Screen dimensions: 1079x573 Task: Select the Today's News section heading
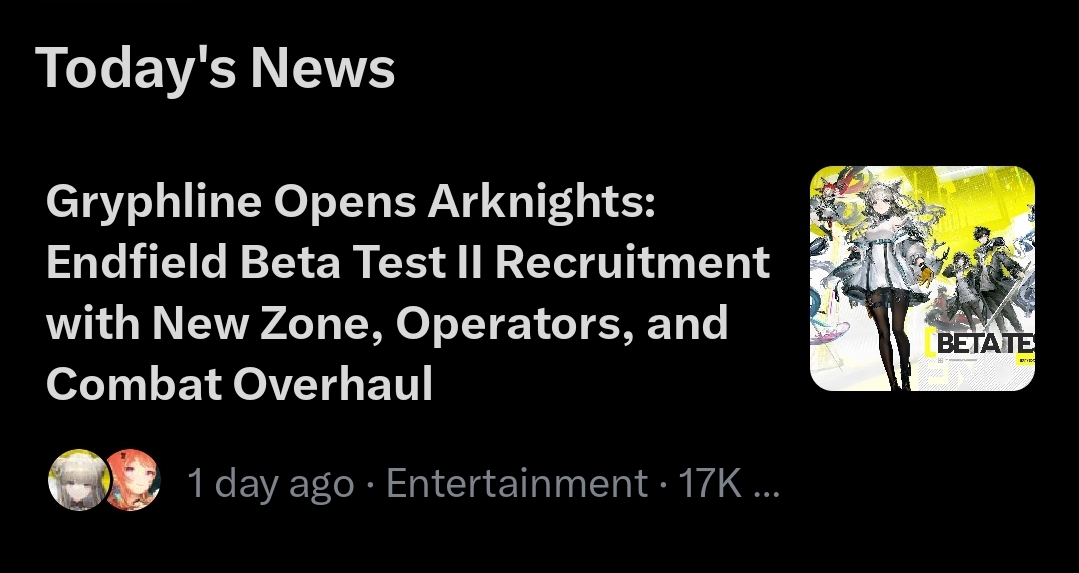click(x=215, y=67)
